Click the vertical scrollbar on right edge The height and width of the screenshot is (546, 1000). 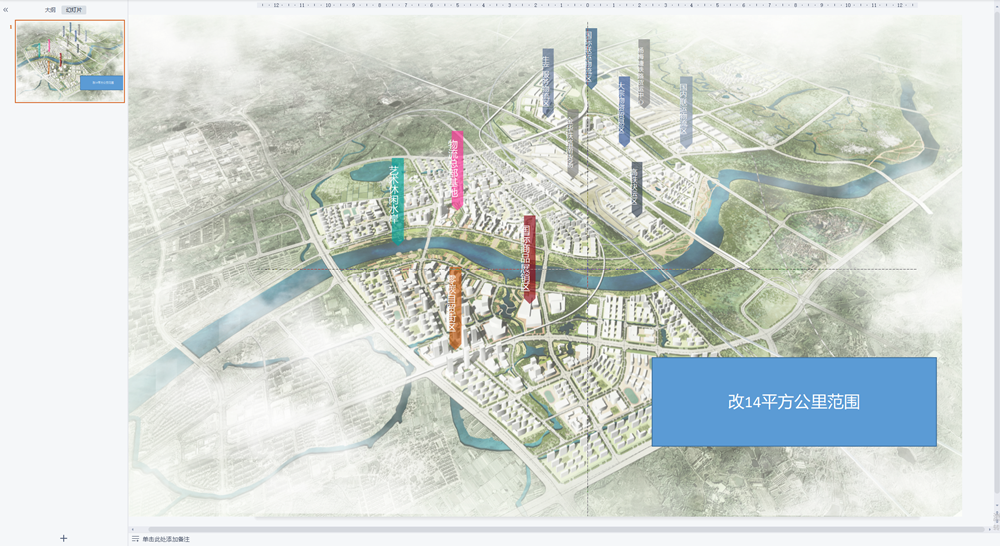pyautogui.click(x=994, y=270)
